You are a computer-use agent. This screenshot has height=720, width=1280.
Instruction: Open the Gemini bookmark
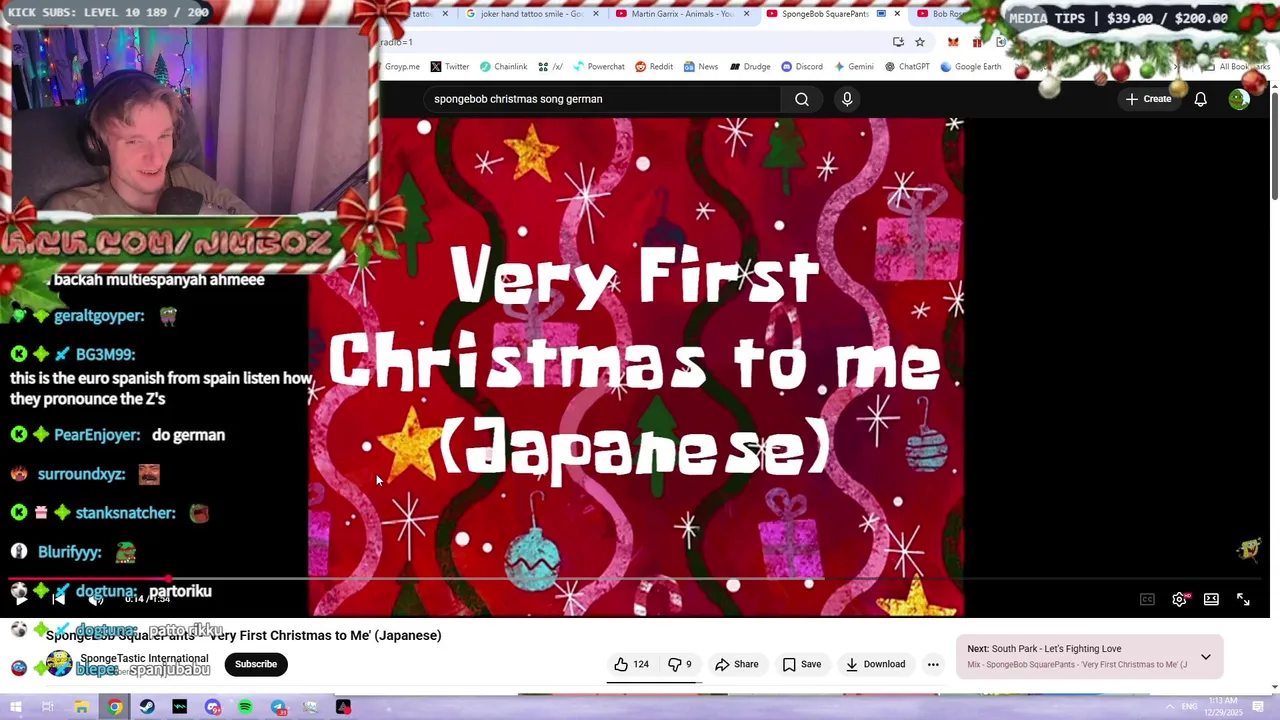click(x=853, y=67)
